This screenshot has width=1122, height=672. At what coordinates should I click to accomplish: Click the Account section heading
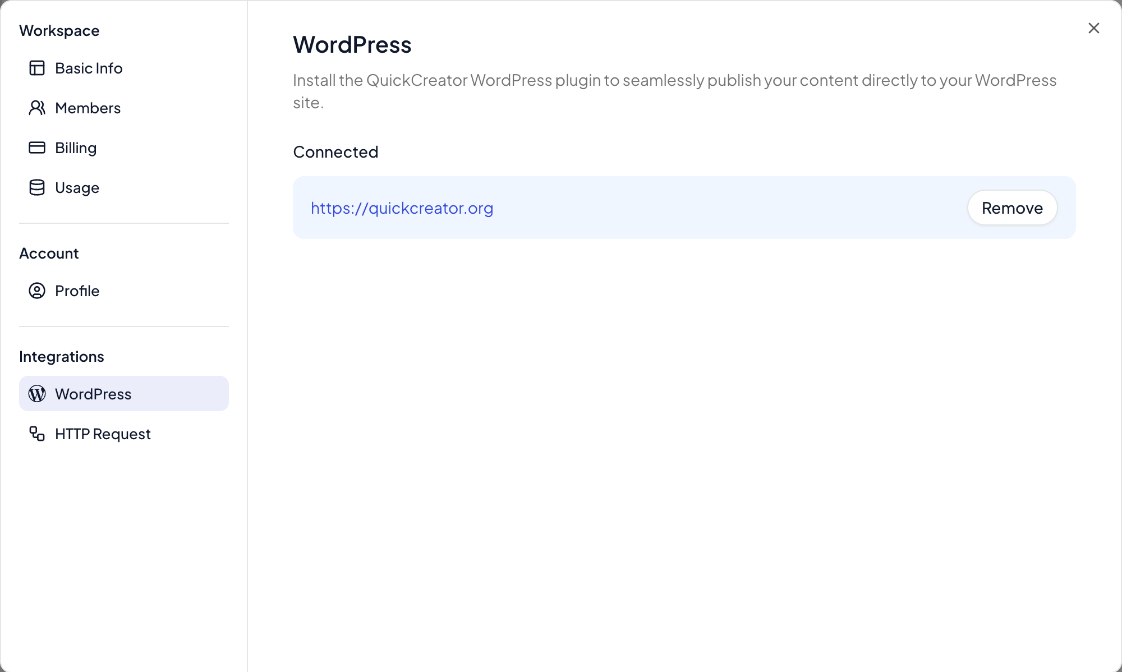coord(49,253)
